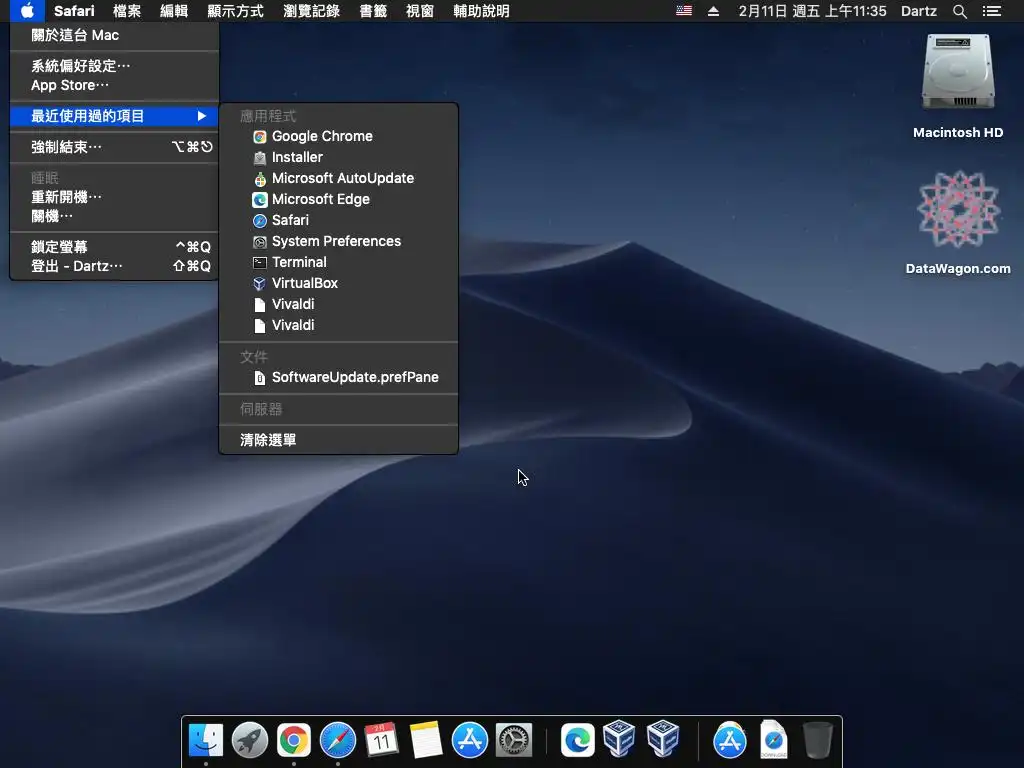
Task: Open Microsoft AutoUpdate from recent items
Action: click(x=338, y=178)
